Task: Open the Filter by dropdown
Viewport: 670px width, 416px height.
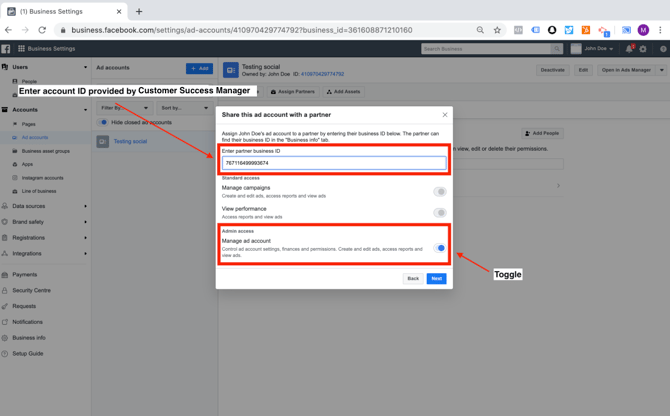Action: pos(124,108)
